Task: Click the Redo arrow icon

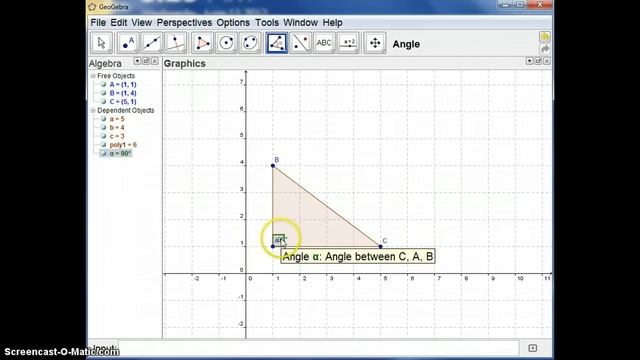Action: coord(544,49)
